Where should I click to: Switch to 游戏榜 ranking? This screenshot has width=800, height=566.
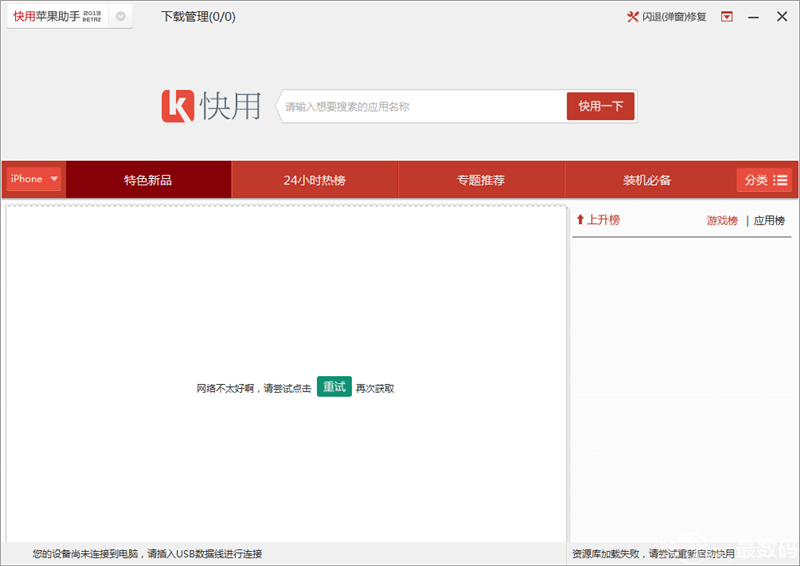coord(722,220)
